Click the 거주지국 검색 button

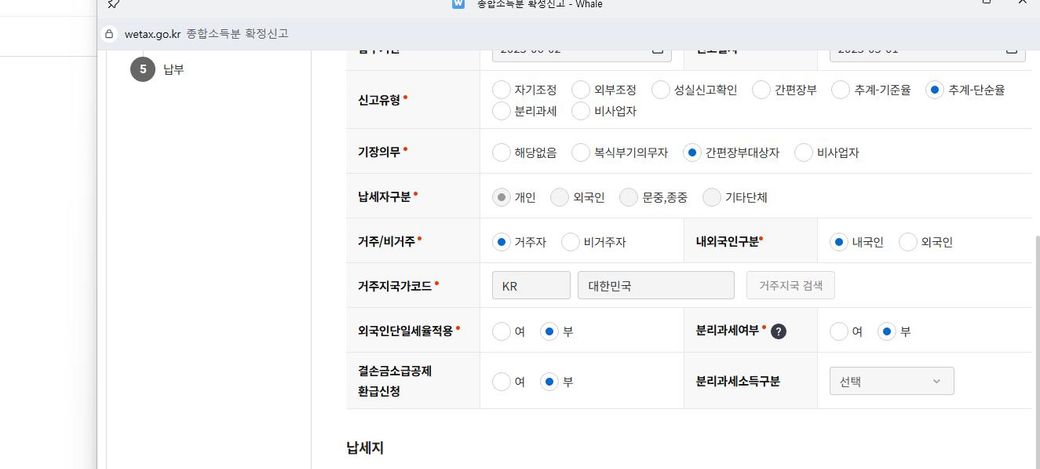click(x=790, y=285)
